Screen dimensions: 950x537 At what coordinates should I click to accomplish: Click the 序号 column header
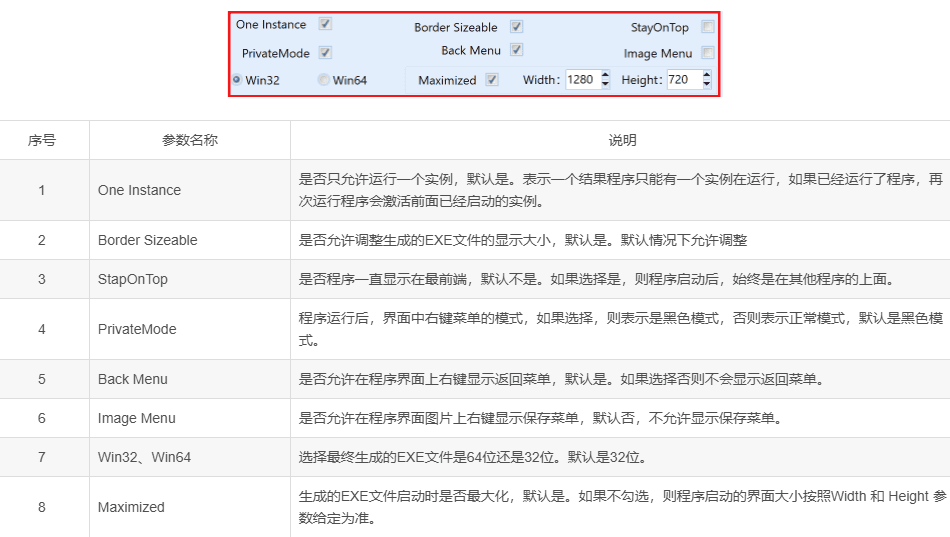click(42, 141)
